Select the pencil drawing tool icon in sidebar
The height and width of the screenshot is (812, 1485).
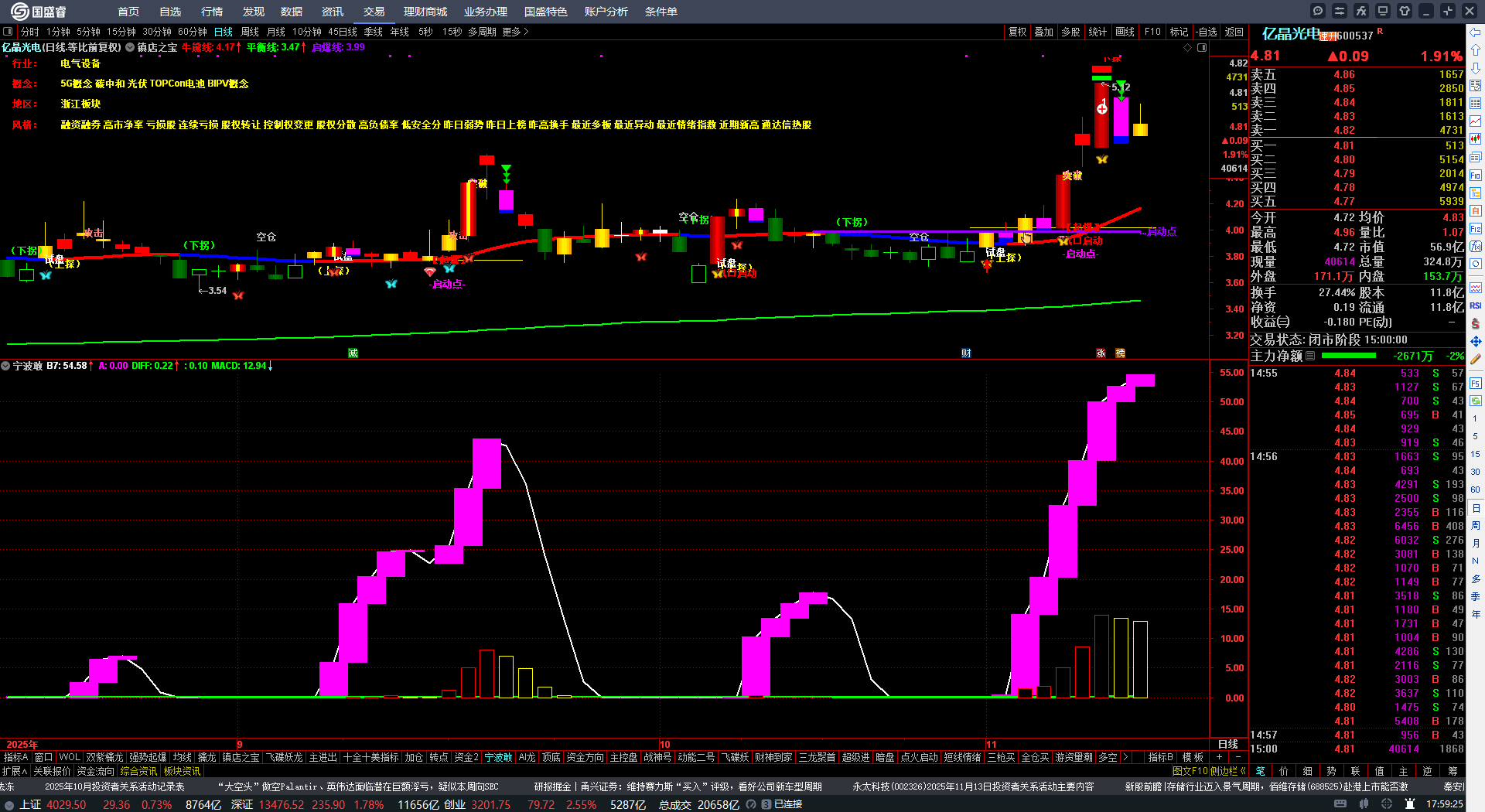(1476, 359)
